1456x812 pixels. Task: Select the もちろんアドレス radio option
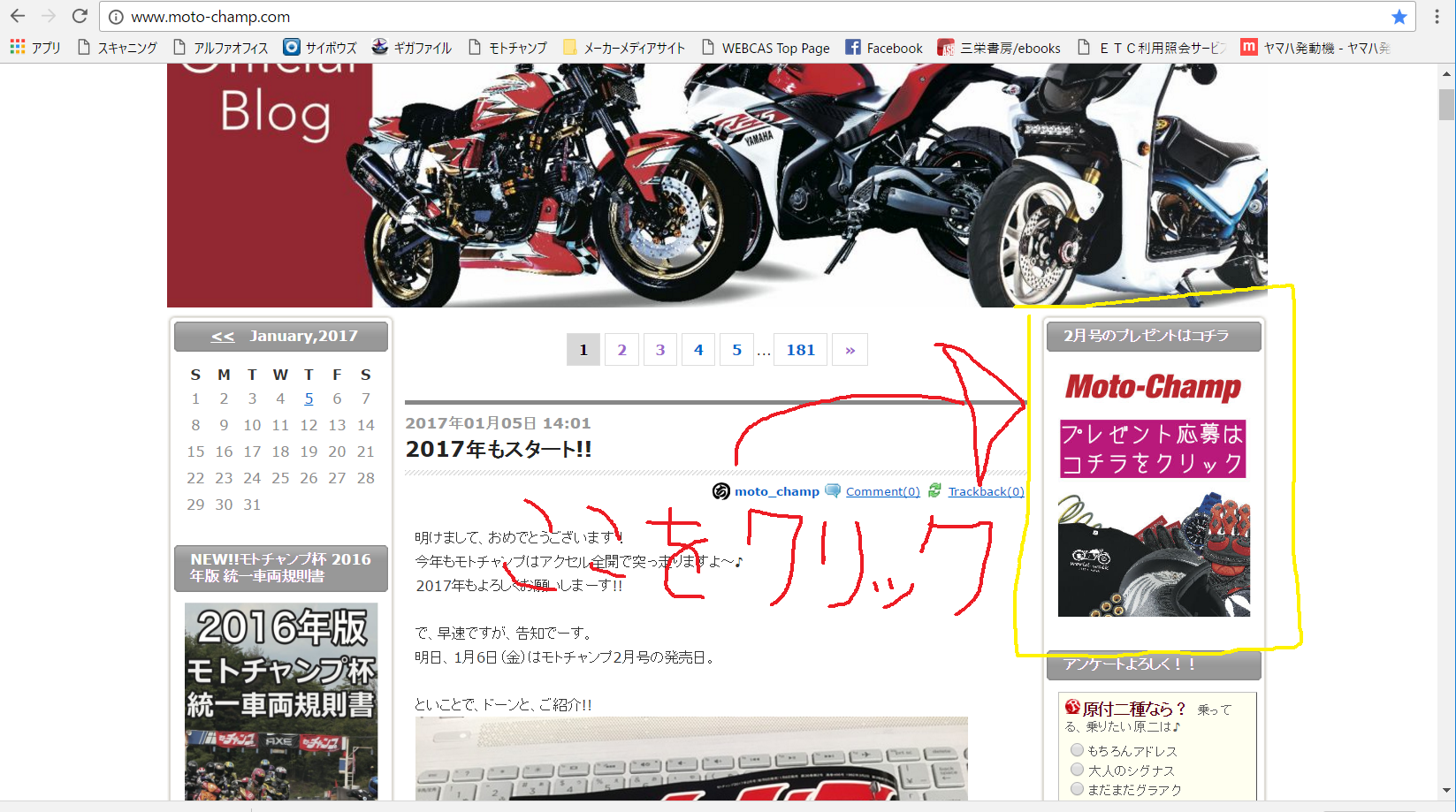pos(1077,750)
